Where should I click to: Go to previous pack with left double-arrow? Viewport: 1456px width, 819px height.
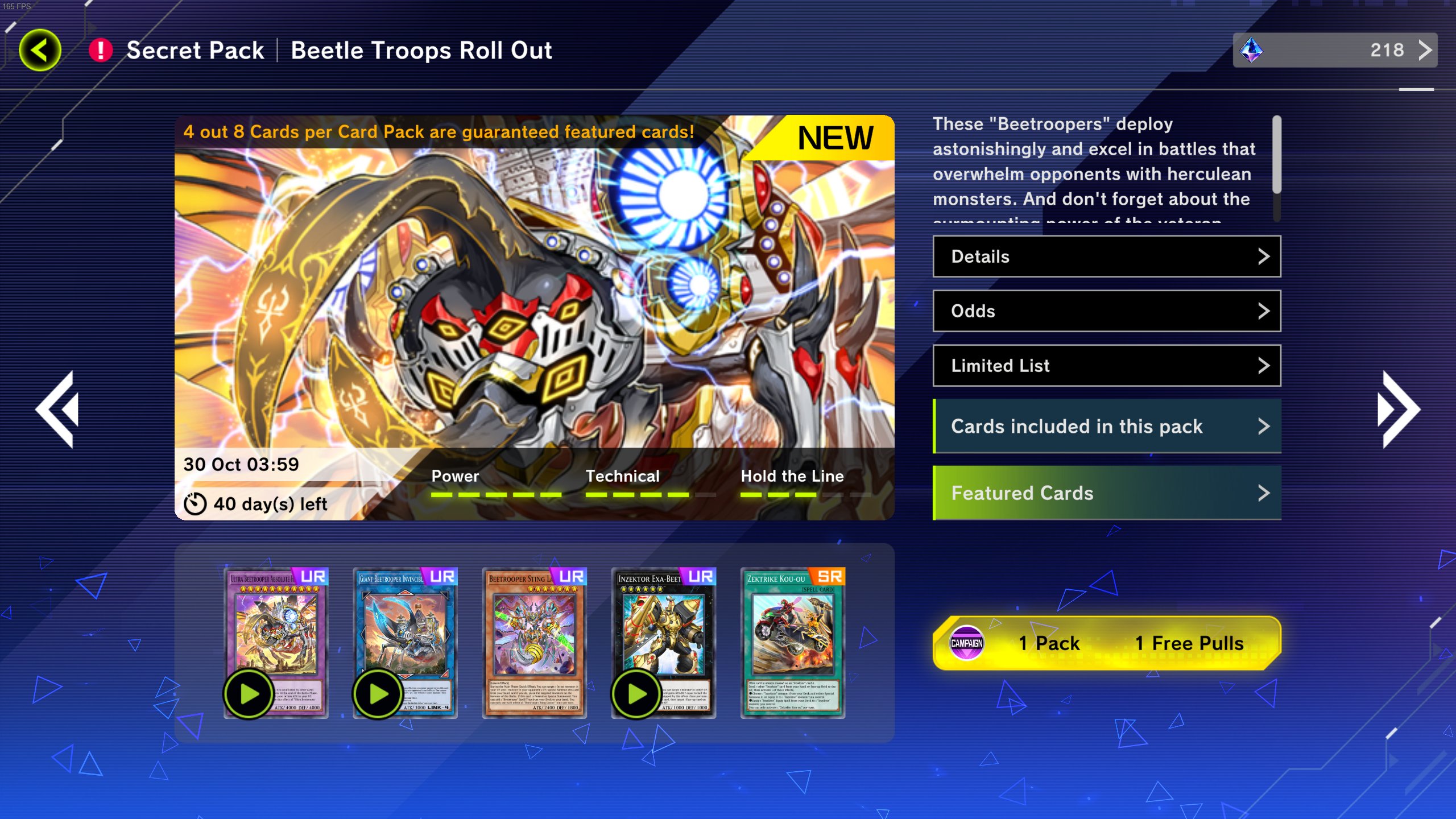57,409
